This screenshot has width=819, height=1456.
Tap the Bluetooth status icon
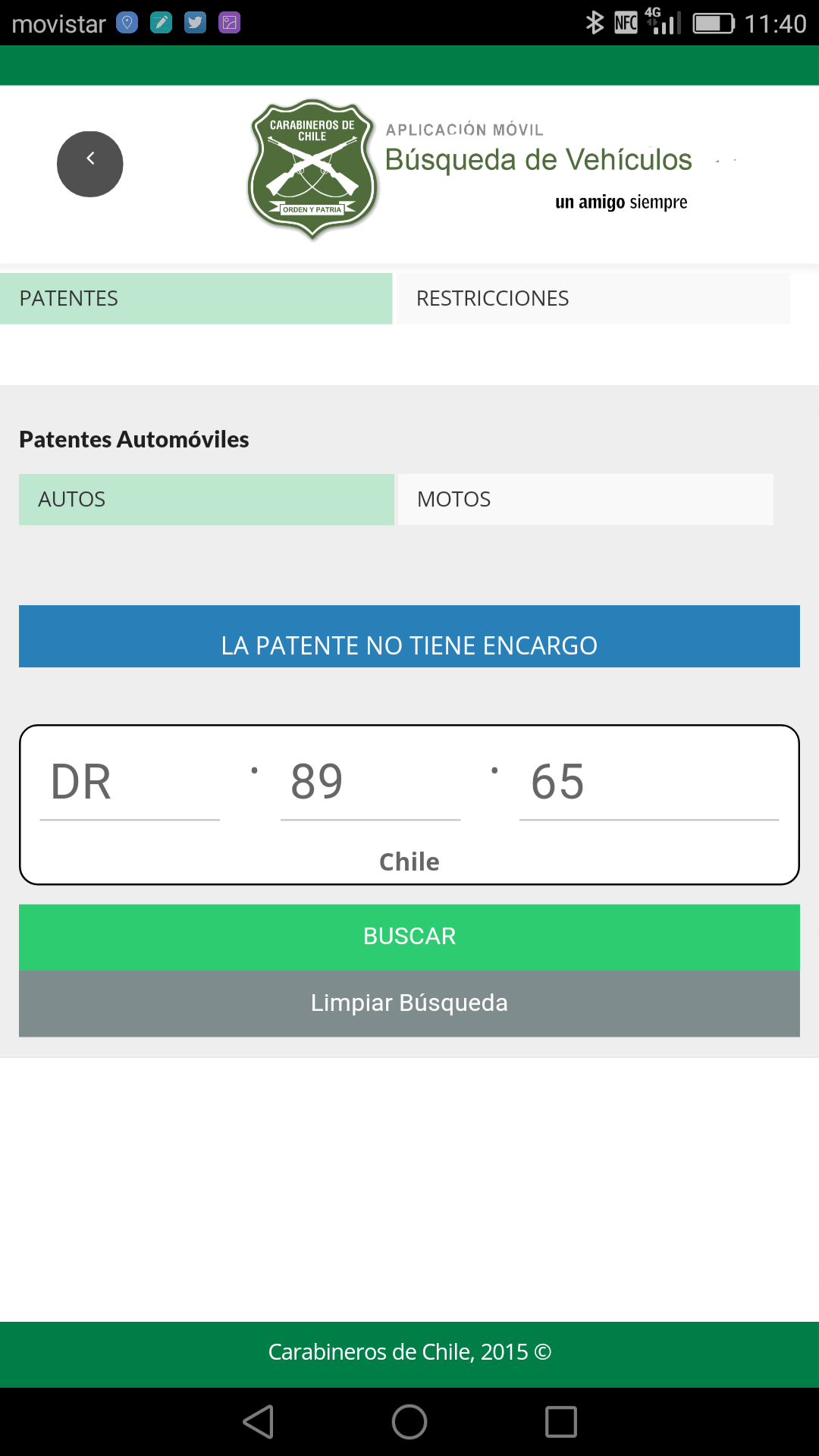click(x=595, y=23)
